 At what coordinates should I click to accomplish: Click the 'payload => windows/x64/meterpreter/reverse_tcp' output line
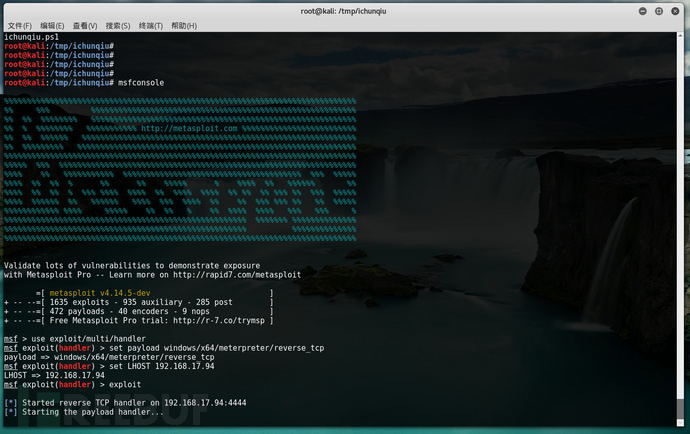point(109,357)
